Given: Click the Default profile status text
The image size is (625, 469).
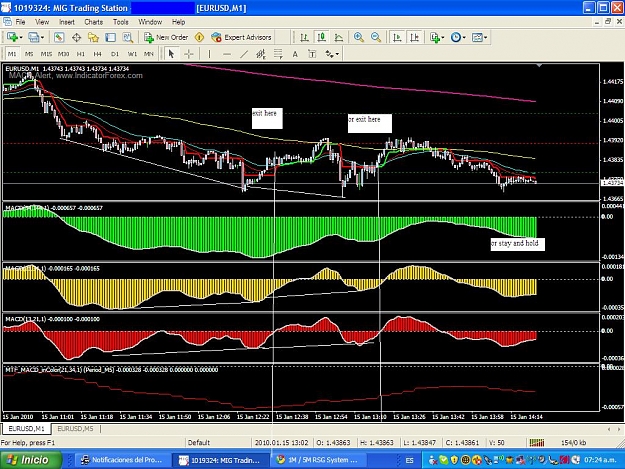Looking at the screenshot, I should [x=199, y=442].
